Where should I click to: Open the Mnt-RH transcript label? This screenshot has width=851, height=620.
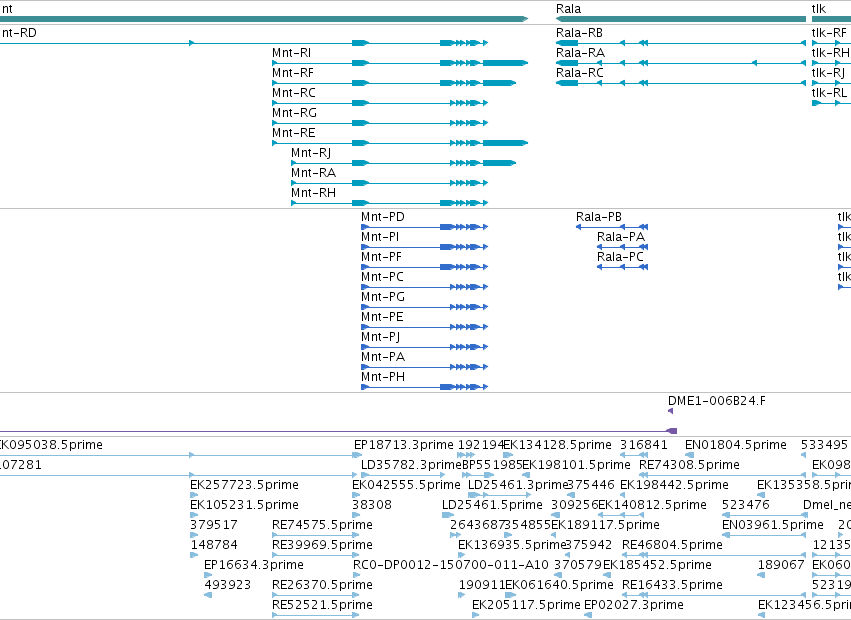coord(313,193)
